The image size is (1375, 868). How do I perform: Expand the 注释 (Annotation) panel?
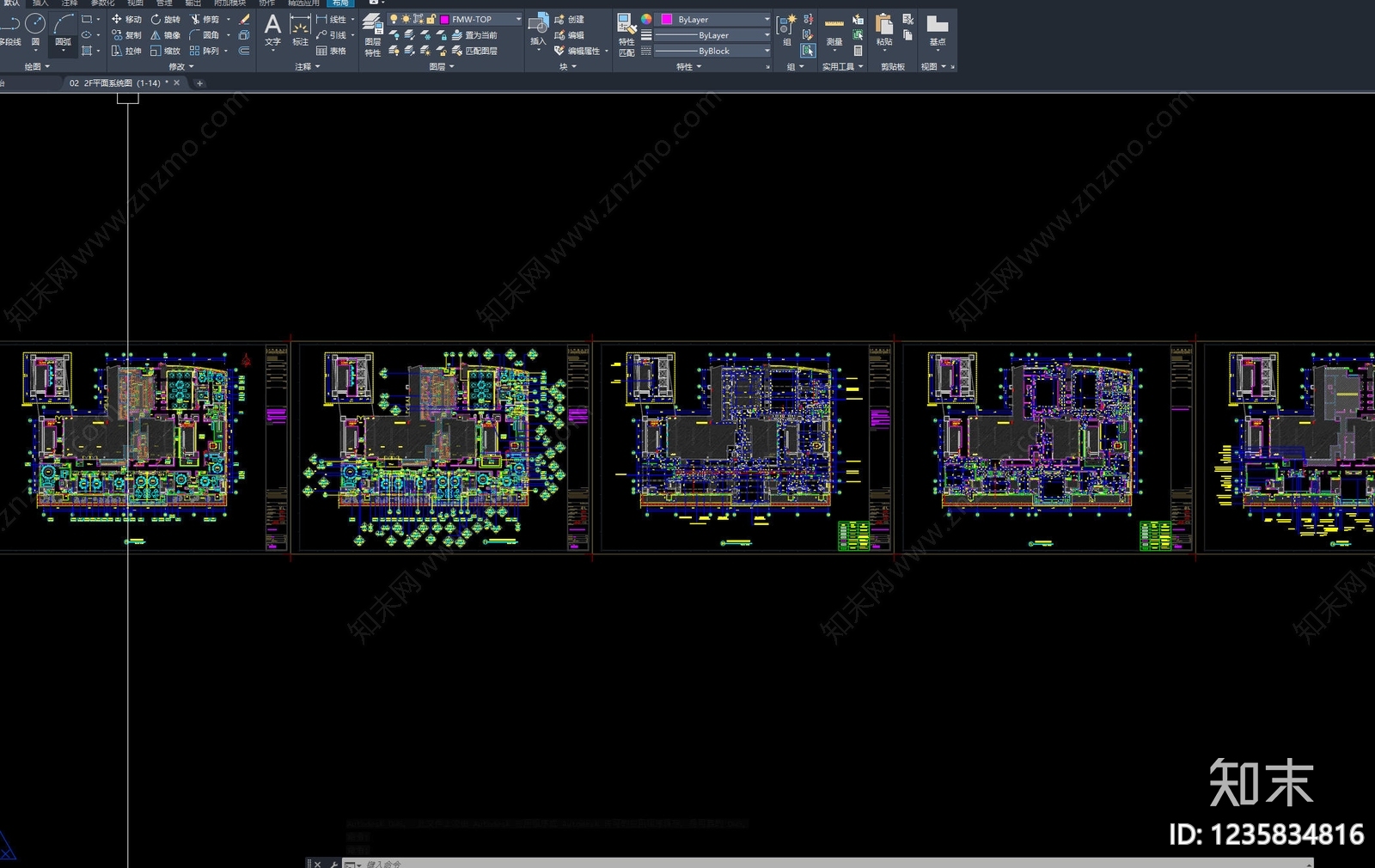click(308, 66)
